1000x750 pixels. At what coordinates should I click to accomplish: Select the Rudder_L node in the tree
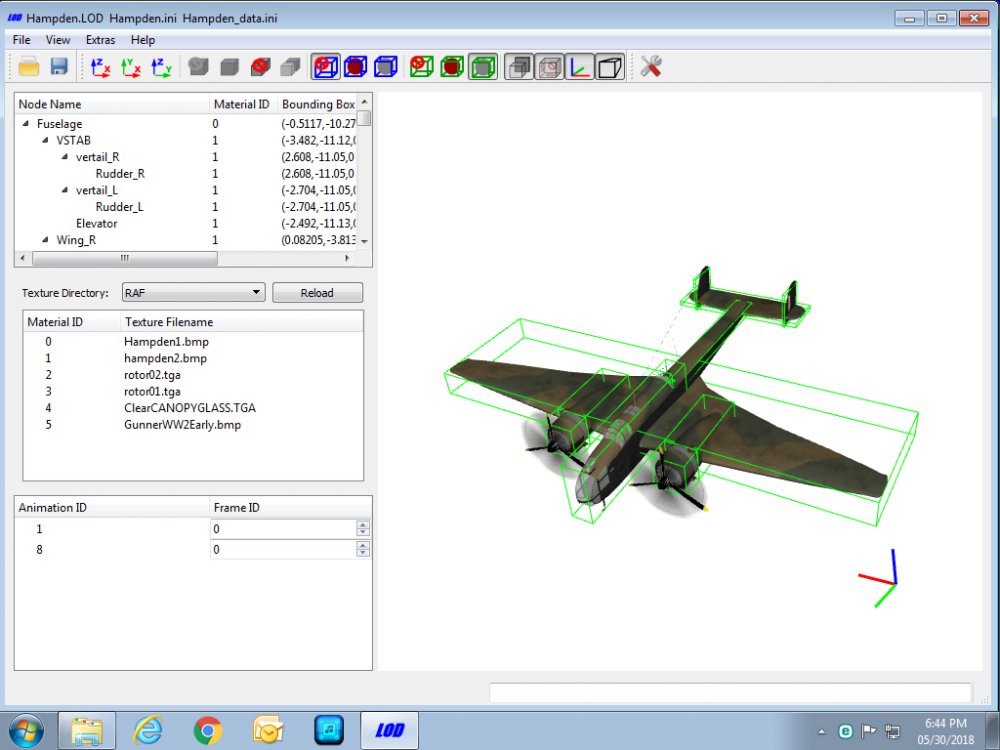[119, 207]
